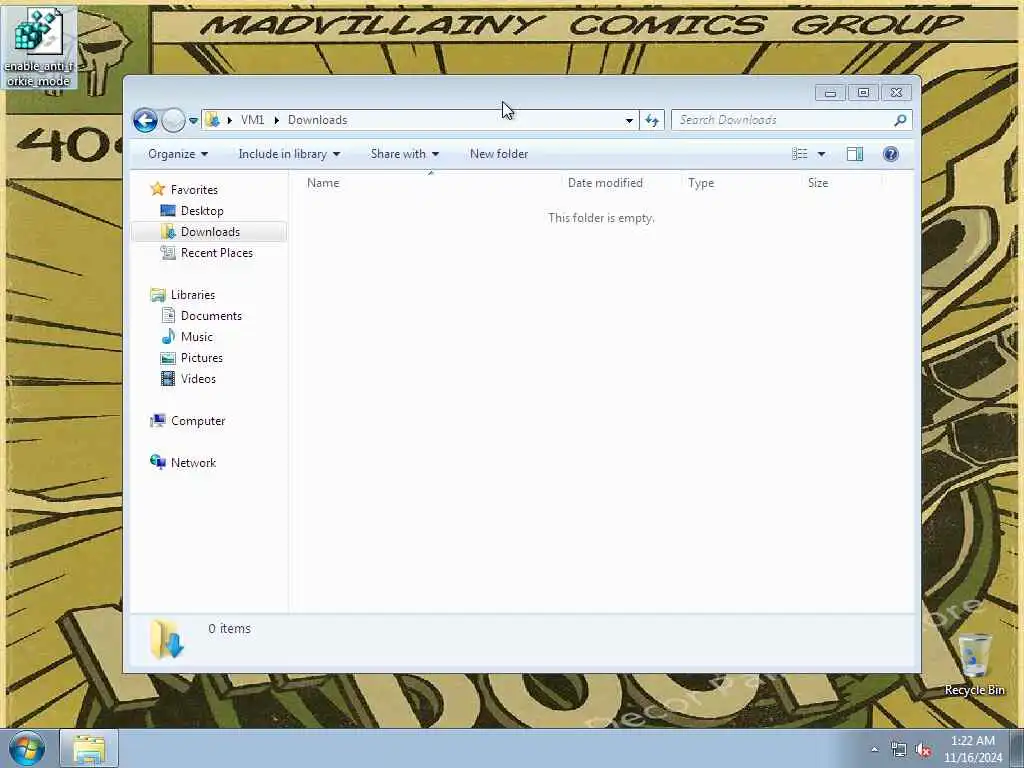Select Network in the navigation pane
This screenshot has height=768, width=1024.
coord(193,463)
